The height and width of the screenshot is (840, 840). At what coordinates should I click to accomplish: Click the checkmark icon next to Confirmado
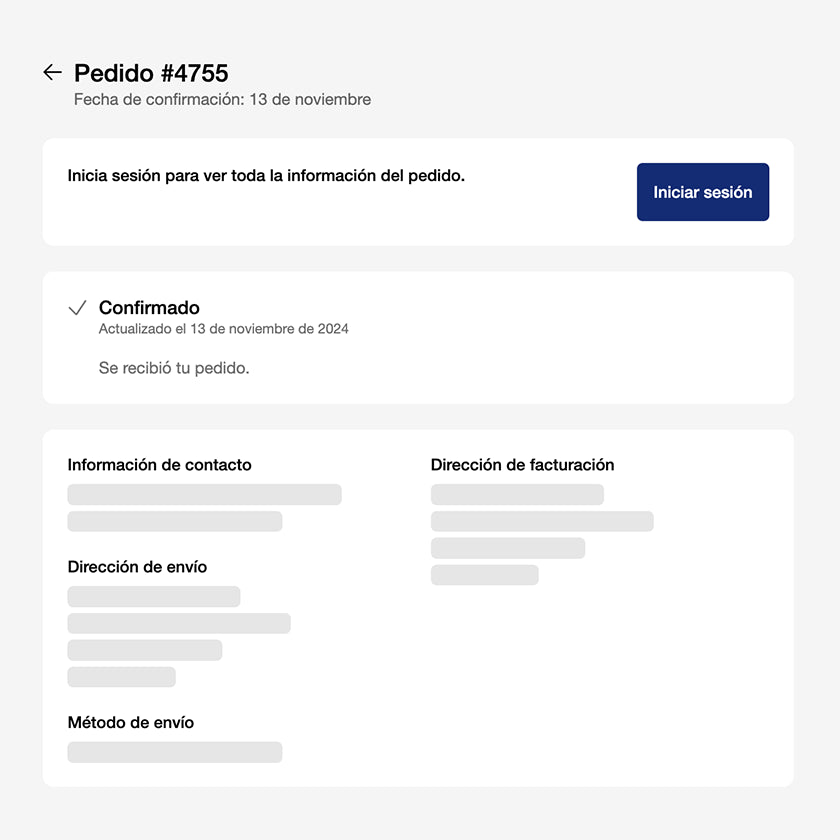77,308
